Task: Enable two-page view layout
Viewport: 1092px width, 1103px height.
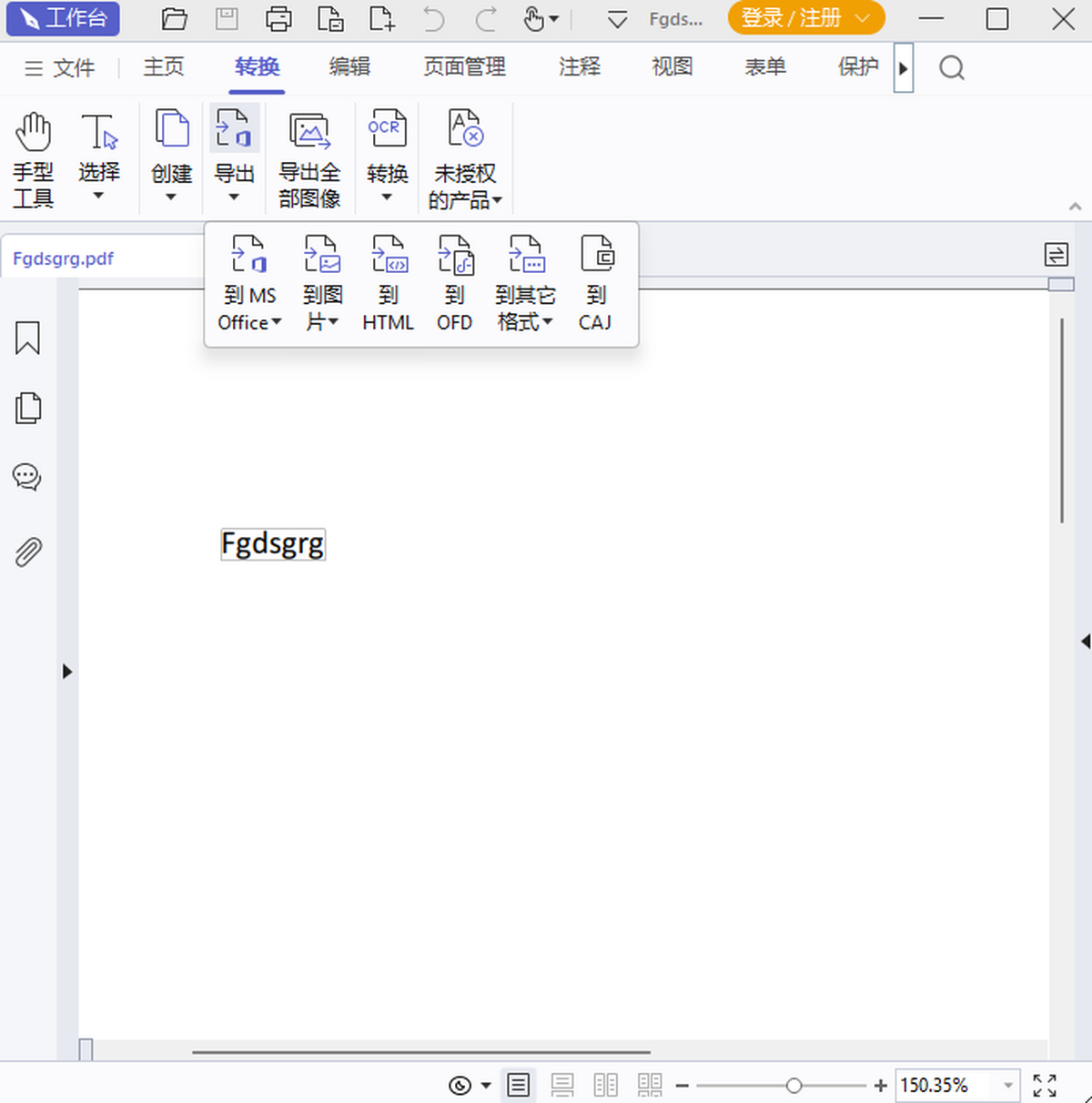Action: (606, 1085)
